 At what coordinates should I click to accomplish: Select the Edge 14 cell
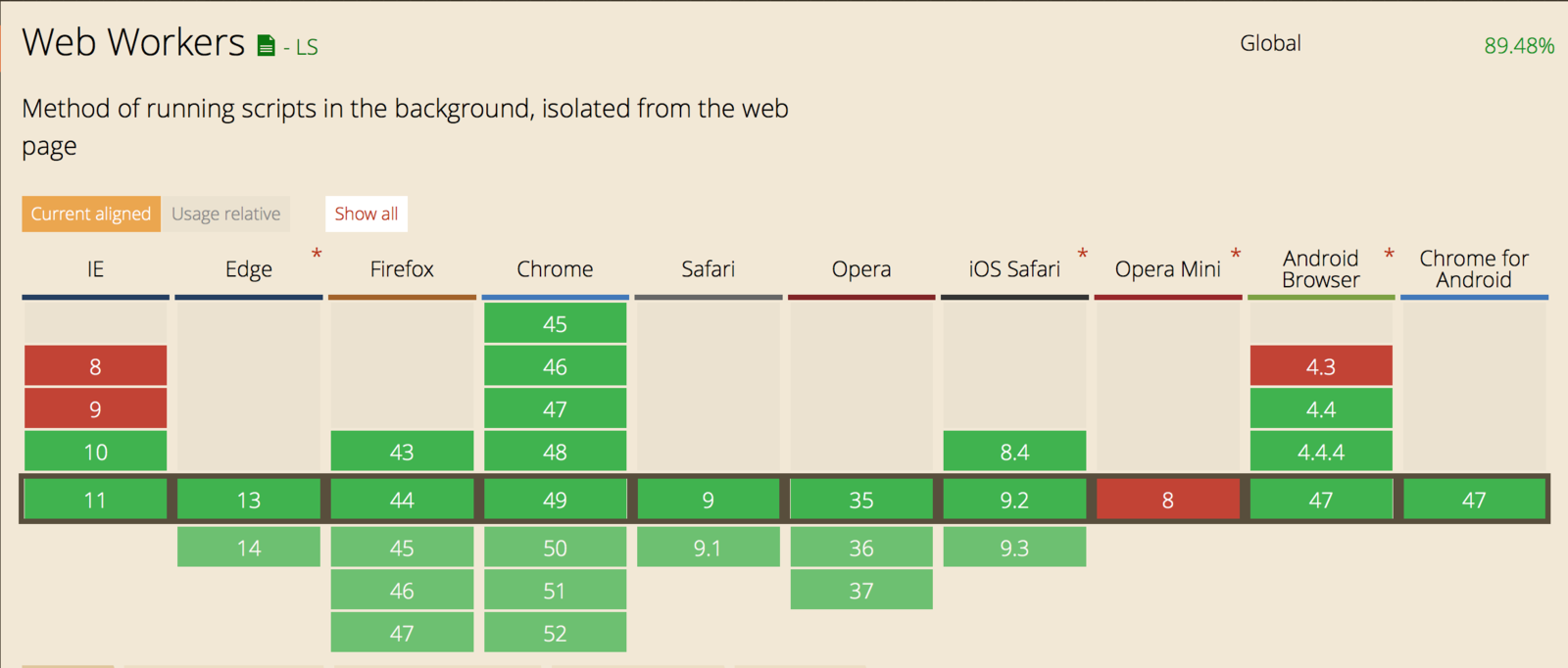pos(249,548)
